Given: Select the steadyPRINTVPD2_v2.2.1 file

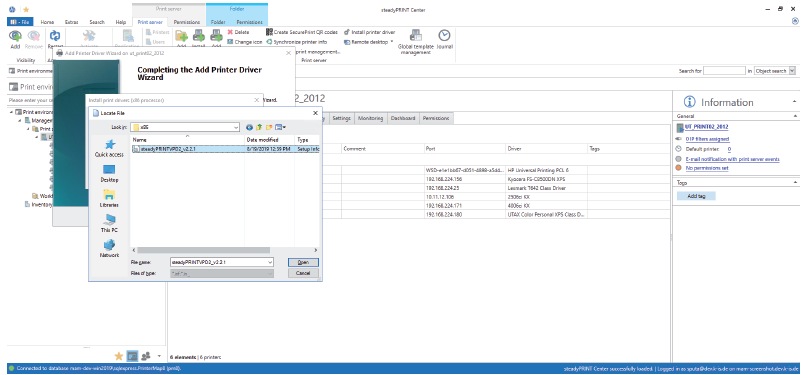Looking at the screenshot, I should tap(226, 149).
